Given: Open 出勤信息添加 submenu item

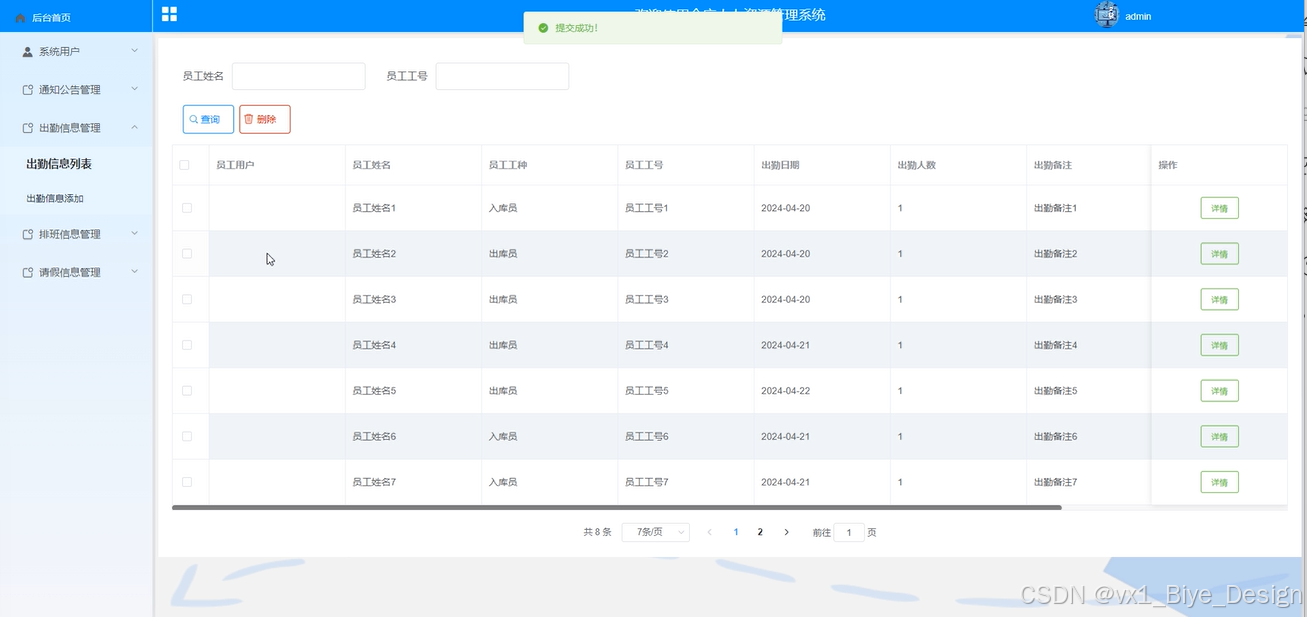Looking at the screenshot, I should click(x=55, y=199).
